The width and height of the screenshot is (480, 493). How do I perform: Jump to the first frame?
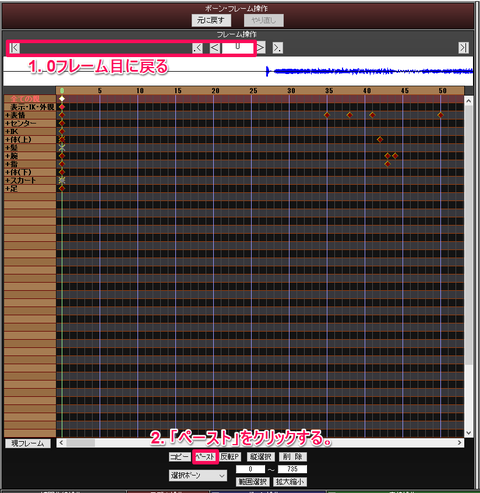14,48
